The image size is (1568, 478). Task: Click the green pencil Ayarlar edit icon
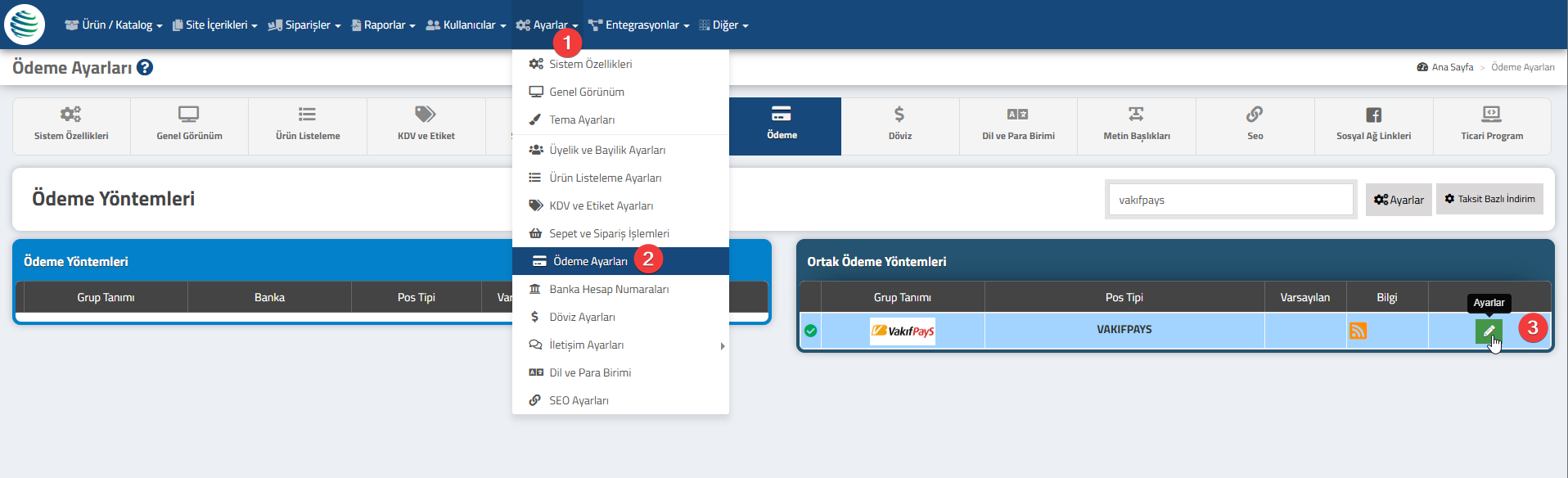[x=1489, y=331]
